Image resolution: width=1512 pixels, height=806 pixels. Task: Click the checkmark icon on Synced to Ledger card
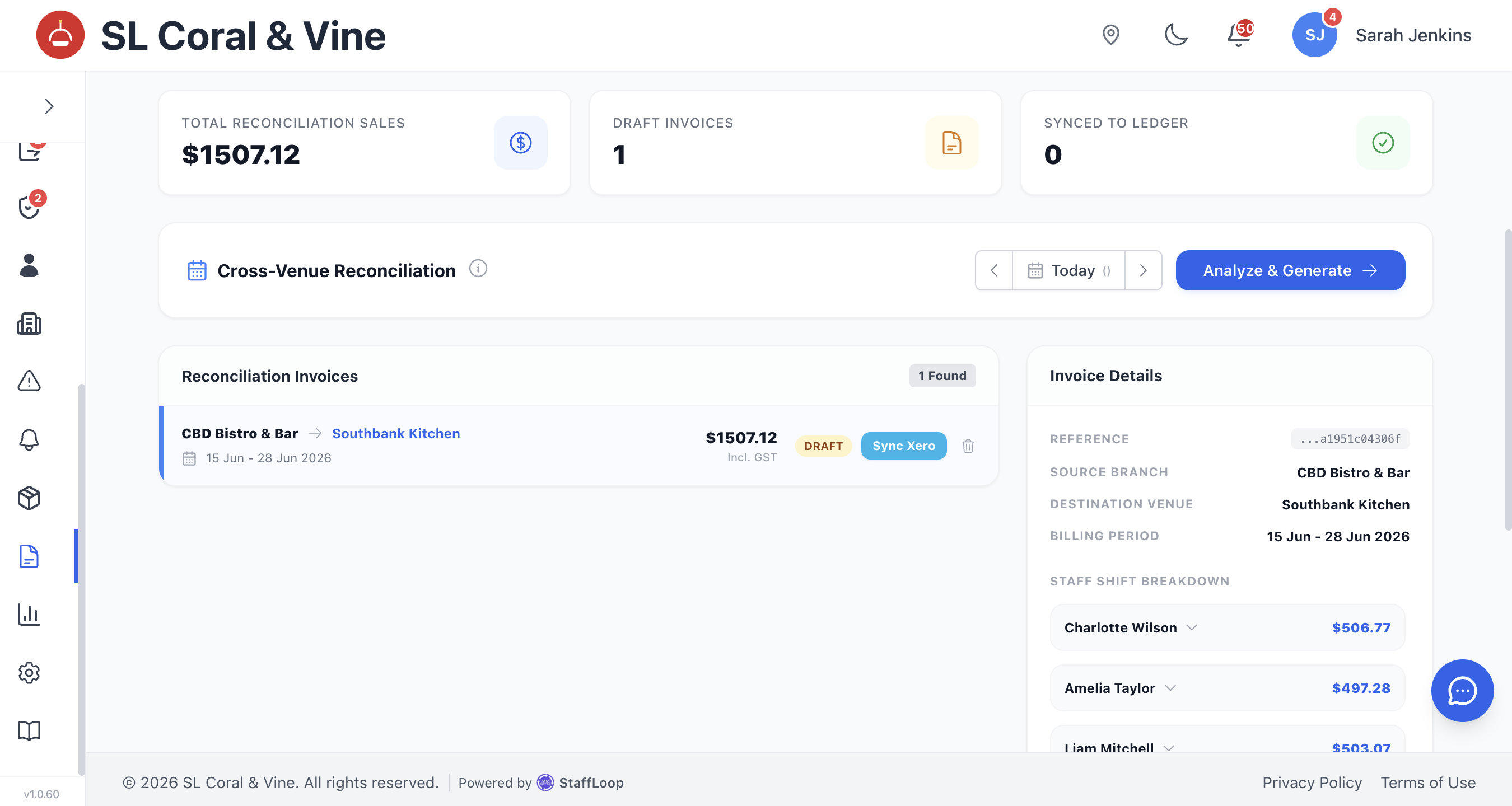point(1383,143)
